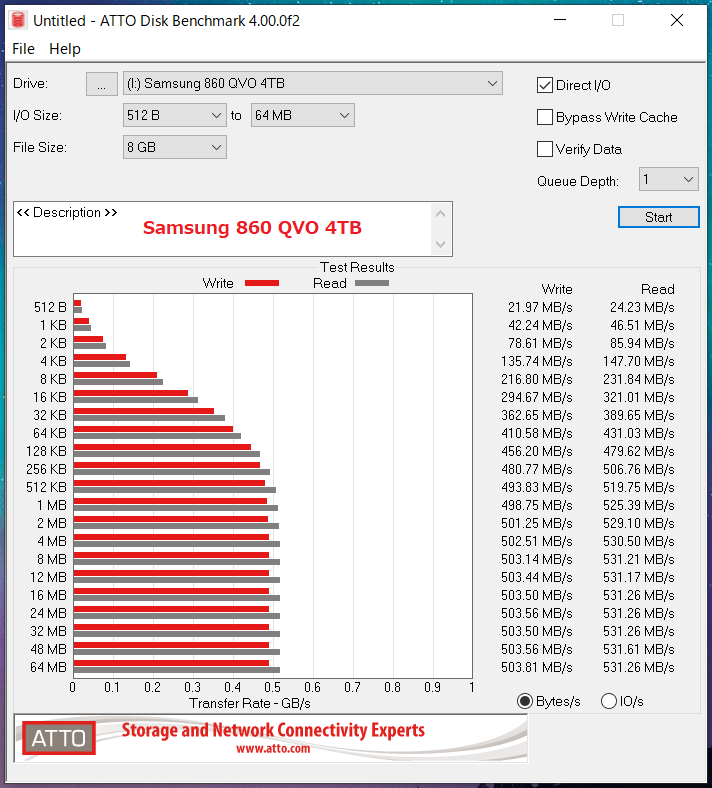Click the 4 KB row label in chart
The width and height of the screenshot is (712, 788).
[x=53, y=361]
